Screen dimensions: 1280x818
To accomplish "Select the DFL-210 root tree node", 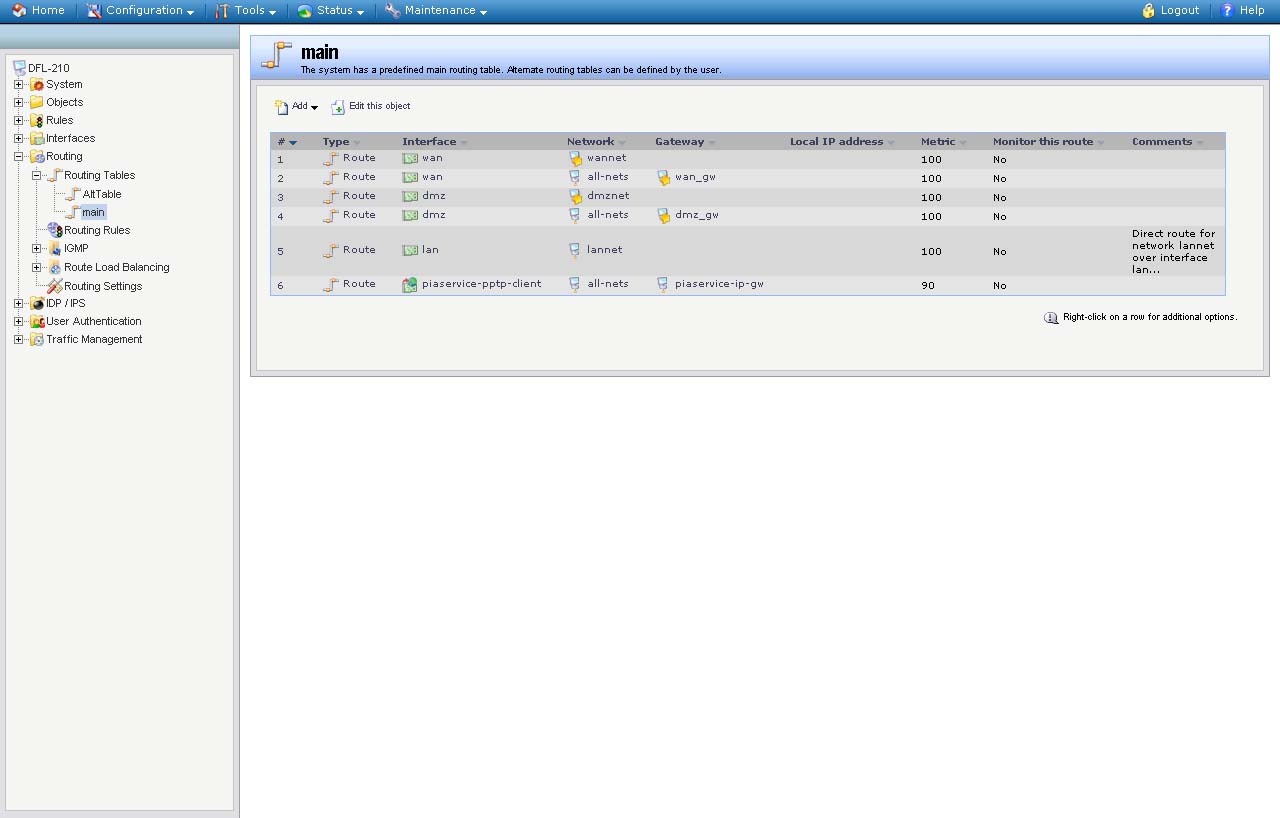I will point(48,68).
